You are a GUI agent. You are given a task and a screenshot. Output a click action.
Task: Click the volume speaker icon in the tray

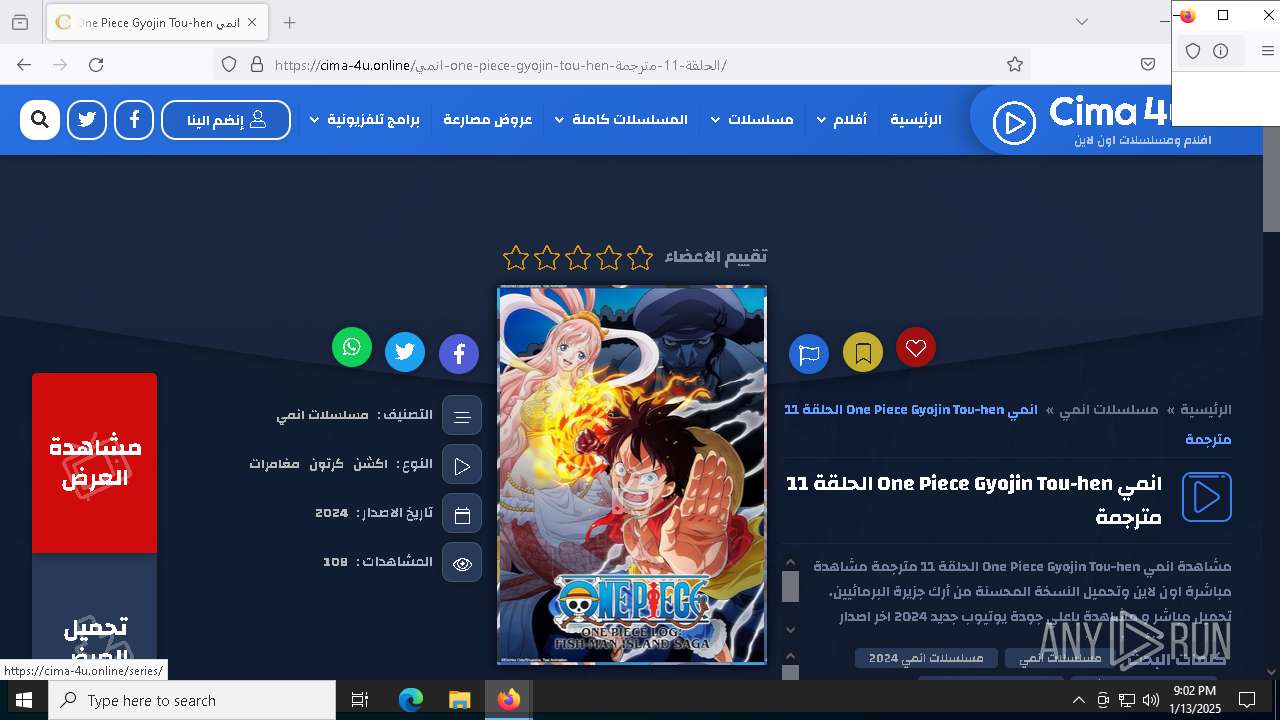(1150, 700)
